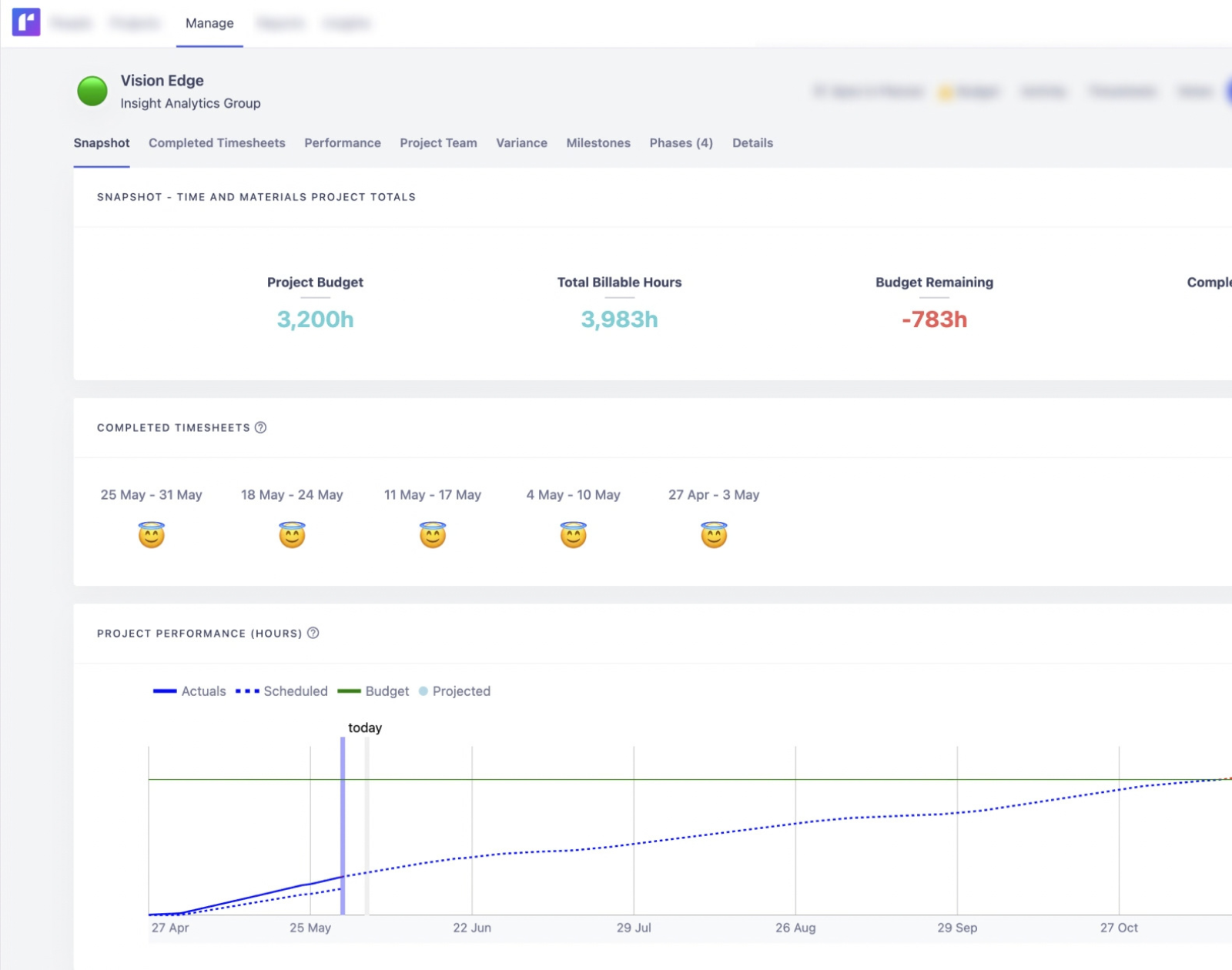
Task: Click the 11 May - 17 May smiley
Action: (433, 534)
